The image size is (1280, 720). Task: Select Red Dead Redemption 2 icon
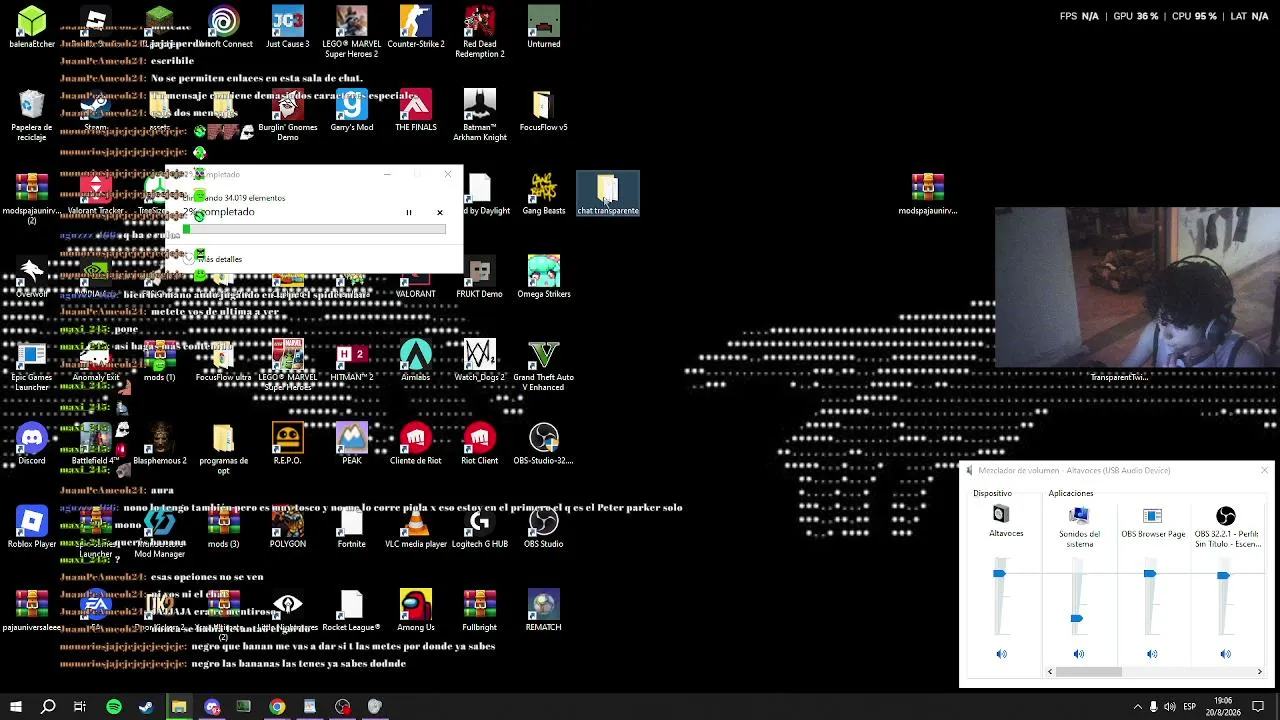point(480,32)
